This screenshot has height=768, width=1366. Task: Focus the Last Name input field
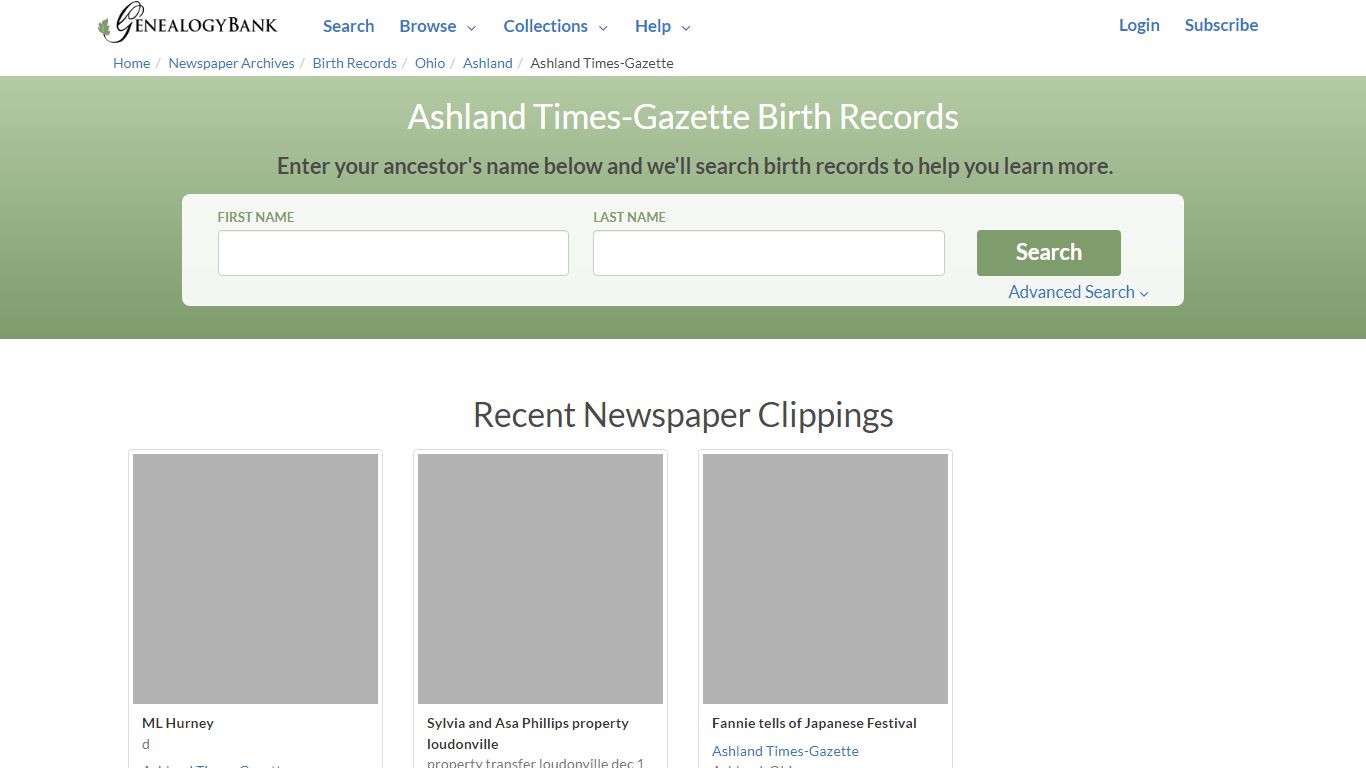click(768, 253)
